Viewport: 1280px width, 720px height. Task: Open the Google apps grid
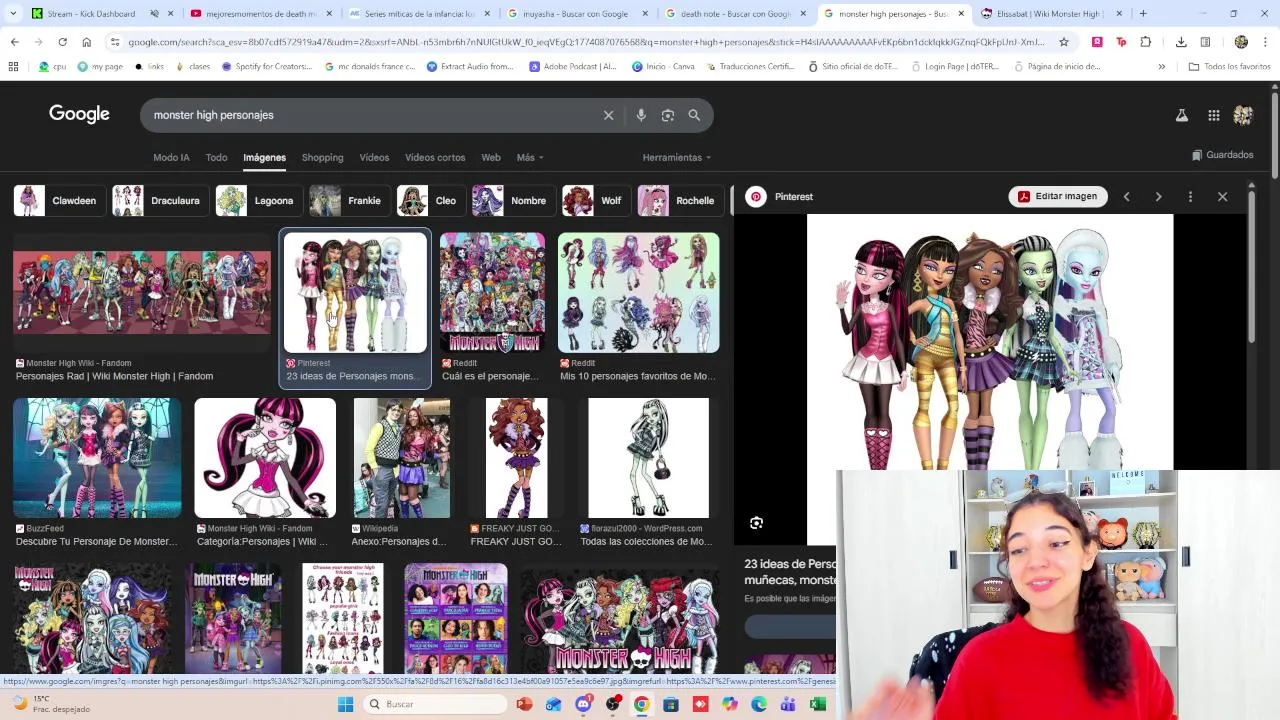coord(1213,115)
